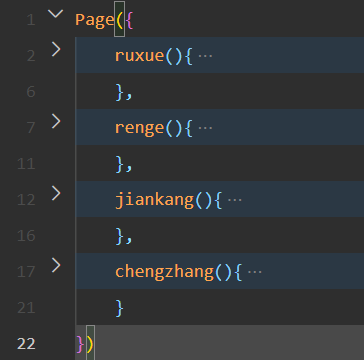This screenshot has width=364, height=360.
Task: Select line number 7 in gutter
Action: click(31, 128)
